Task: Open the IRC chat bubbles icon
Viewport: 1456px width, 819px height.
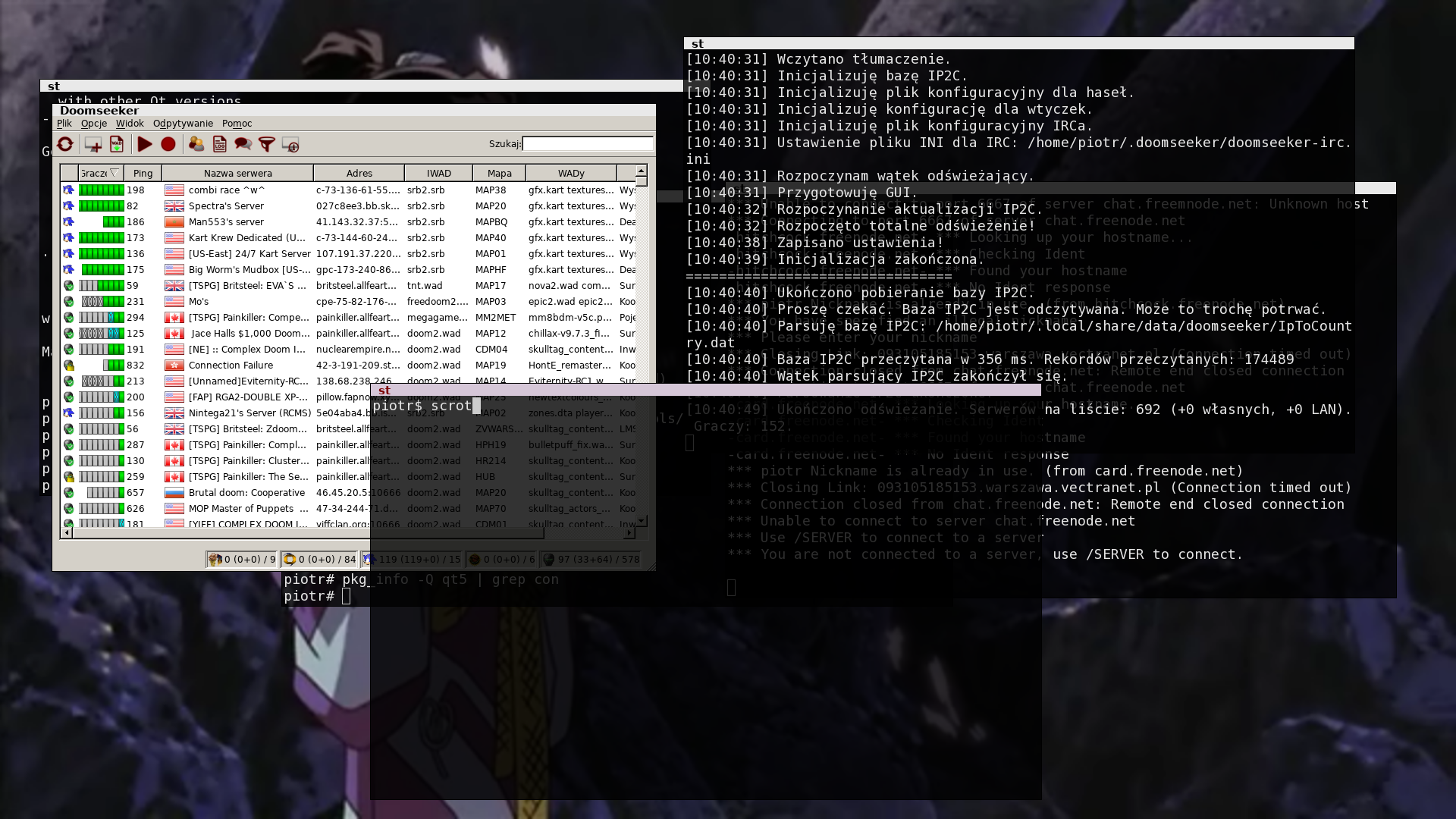Action: [x=243, y=144]
